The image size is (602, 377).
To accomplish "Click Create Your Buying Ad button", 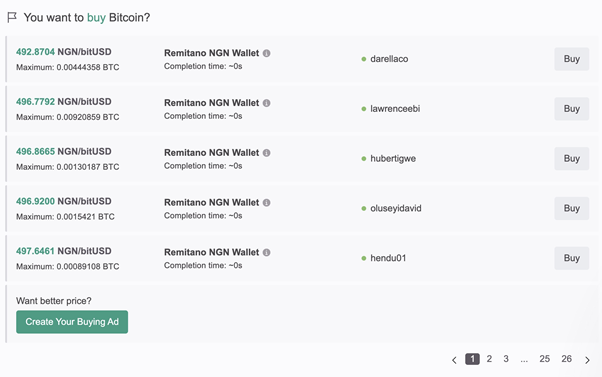I will pos(72,322).
